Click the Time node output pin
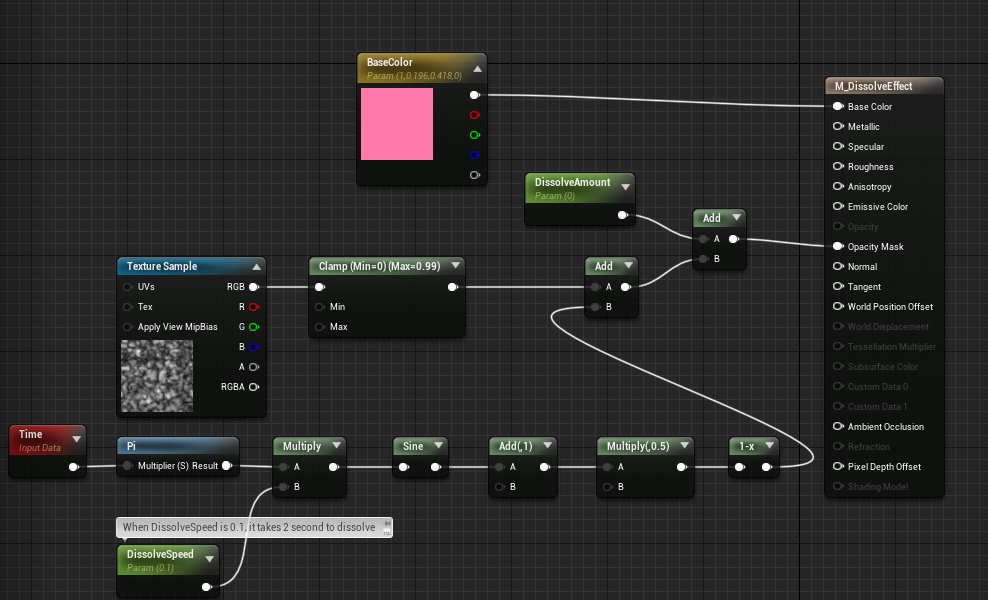 [74, 467]
